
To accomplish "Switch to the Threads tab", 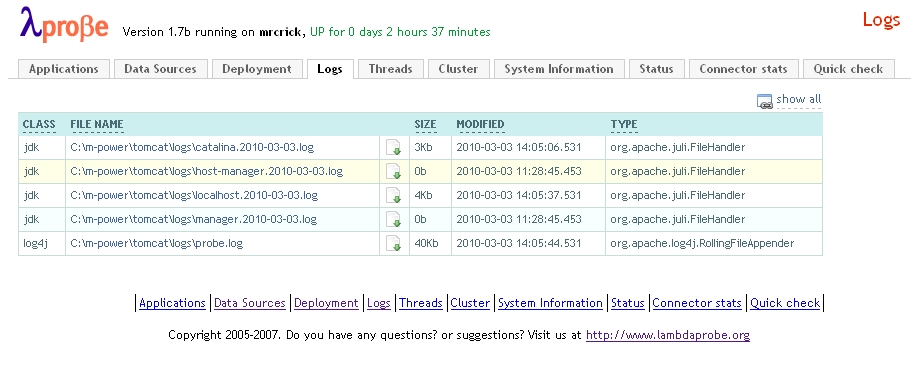I will point(390,69).
